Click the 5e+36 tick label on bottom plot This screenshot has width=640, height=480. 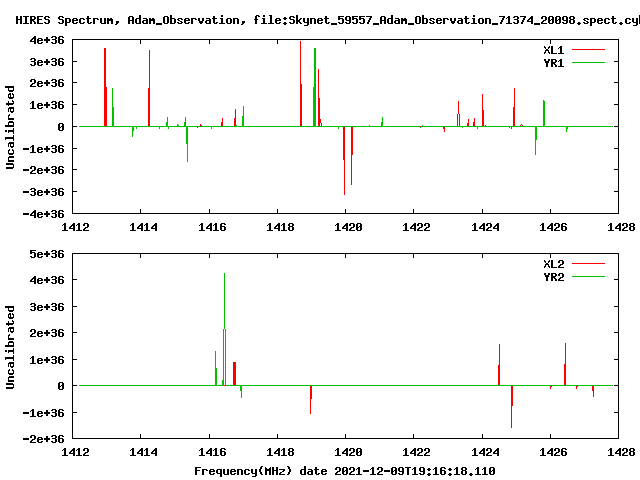(x=47, y=254)
